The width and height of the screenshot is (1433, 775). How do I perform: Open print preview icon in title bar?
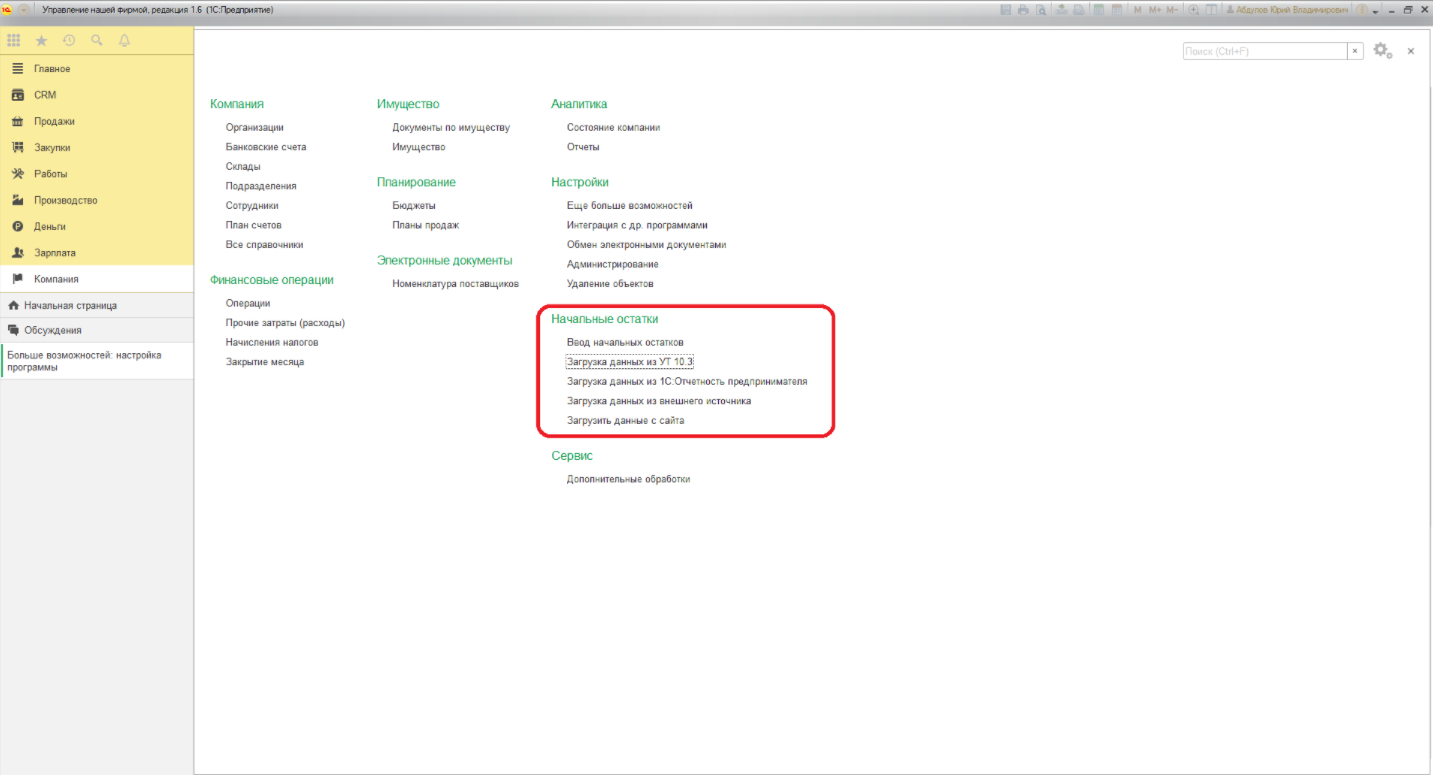(1041, 9)
